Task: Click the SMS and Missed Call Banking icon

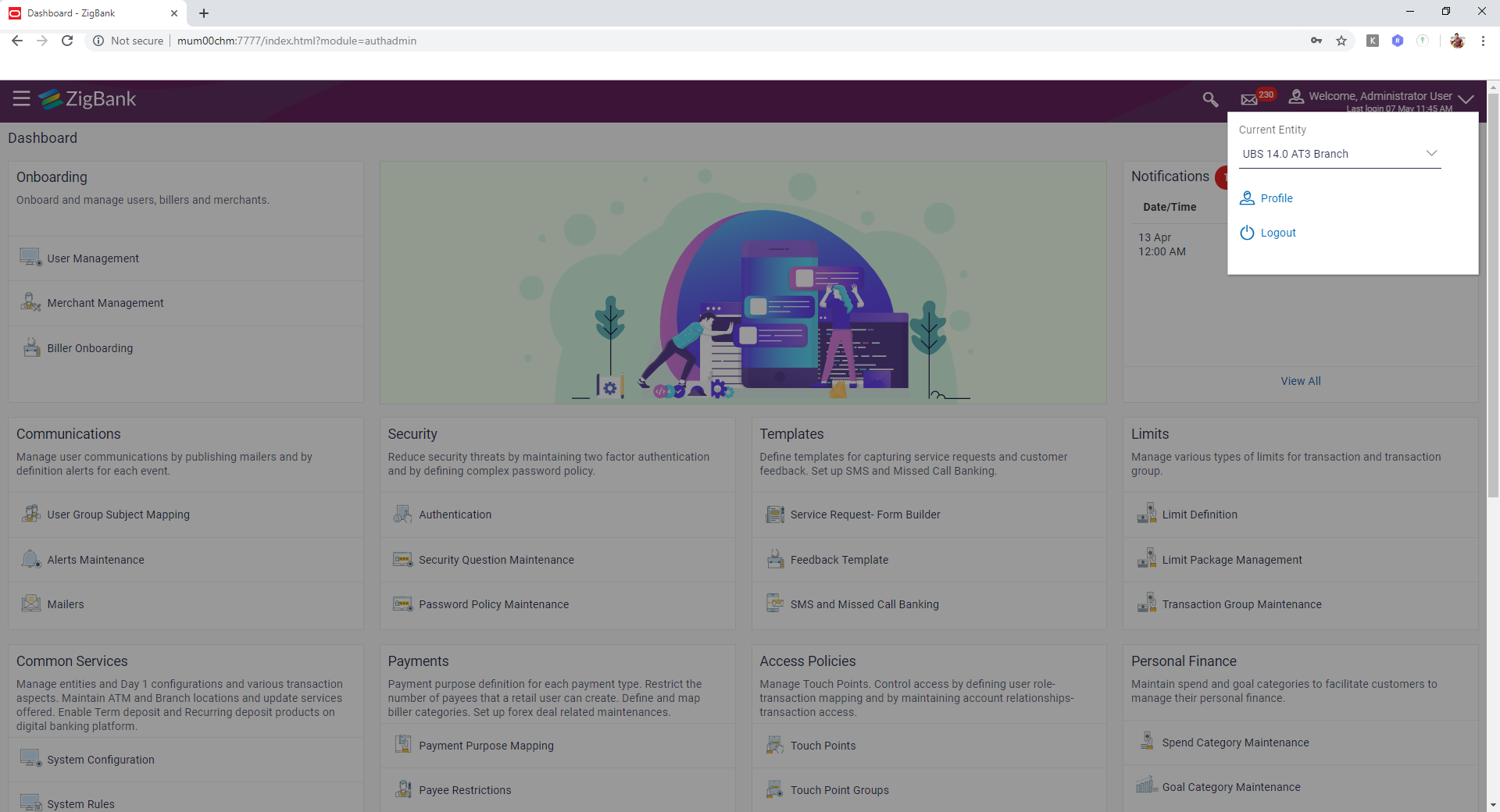Action: (x=775, y=604)
